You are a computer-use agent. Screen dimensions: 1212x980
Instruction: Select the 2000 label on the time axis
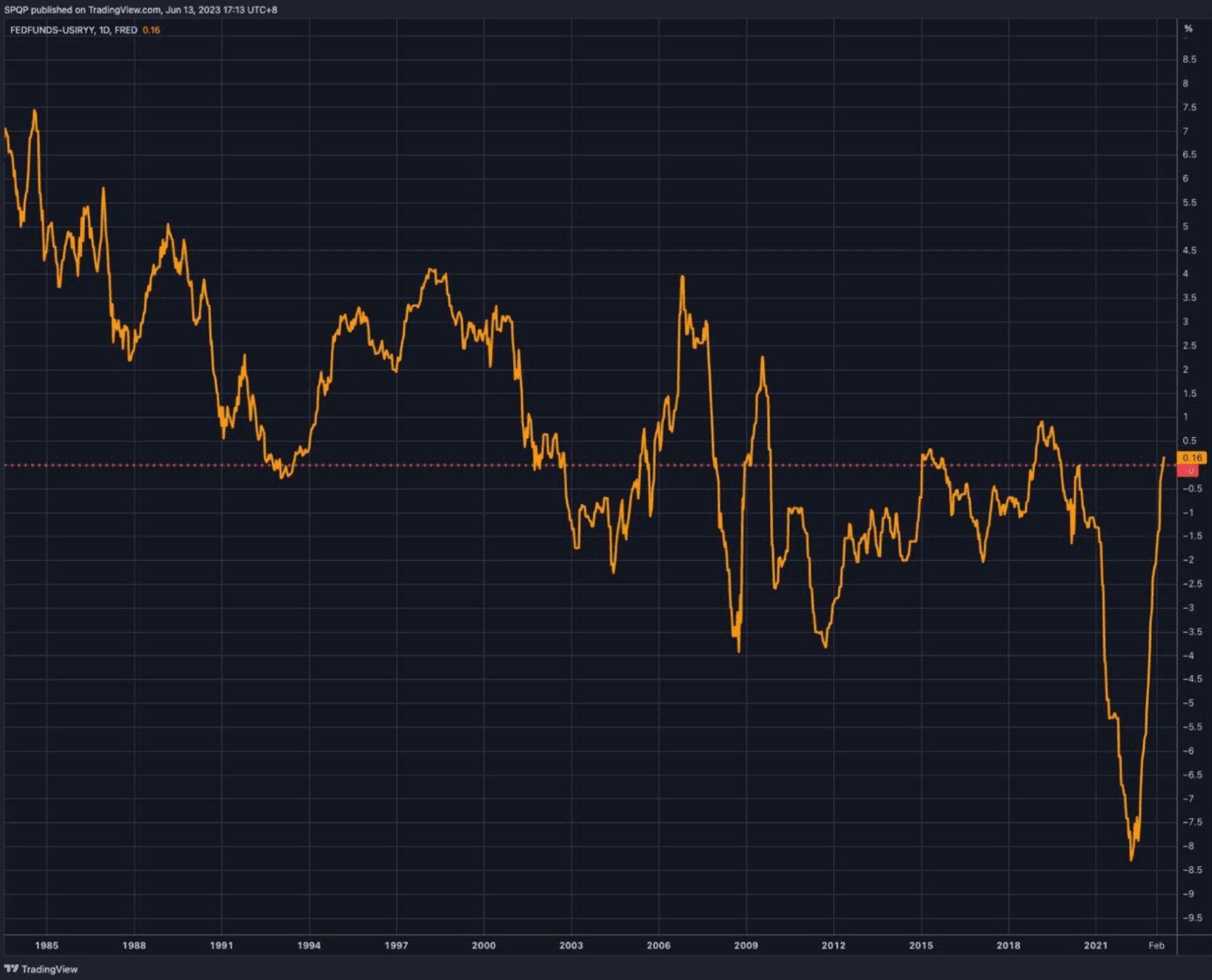483,945
